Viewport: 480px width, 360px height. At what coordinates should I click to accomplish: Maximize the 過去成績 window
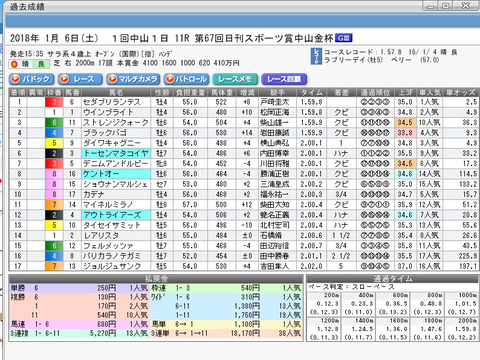[x=447, y=5]
